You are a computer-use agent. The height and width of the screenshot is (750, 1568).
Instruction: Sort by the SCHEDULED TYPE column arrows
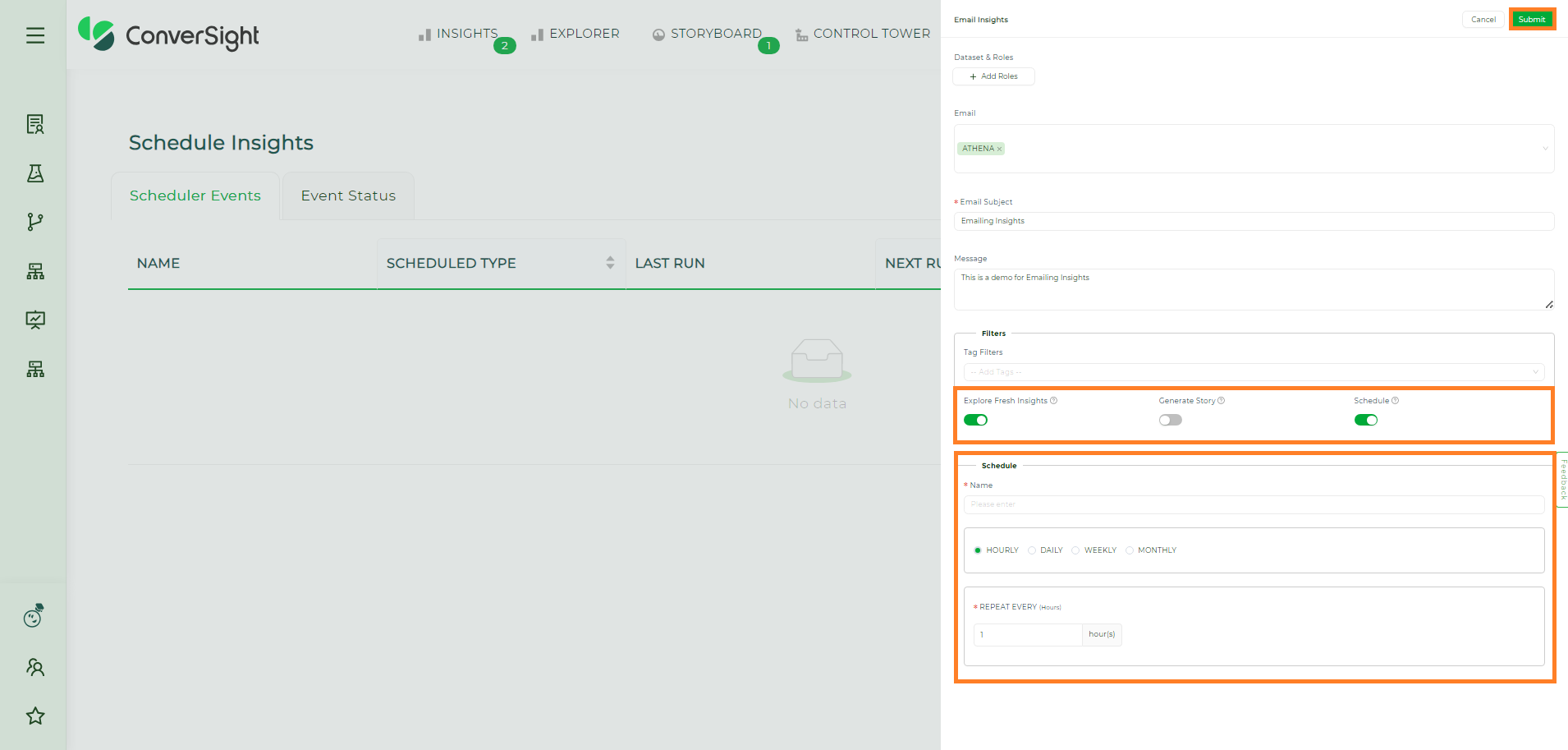point(610,263)
